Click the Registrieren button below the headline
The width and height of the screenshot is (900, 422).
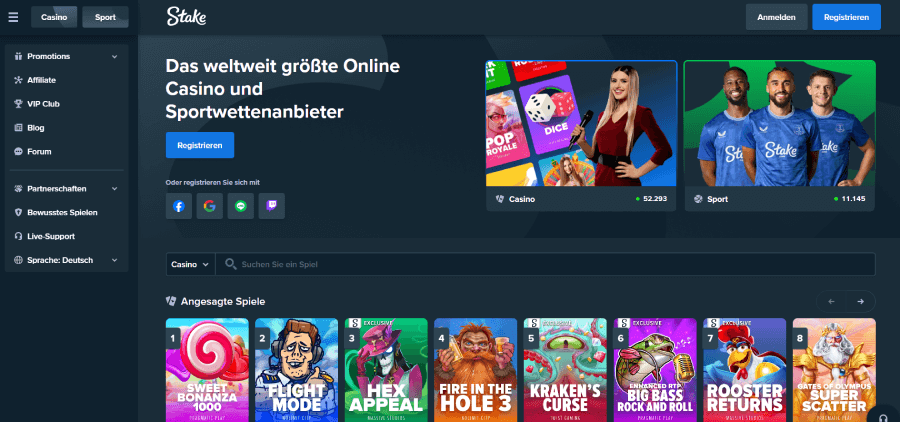[x=200, y=145]
